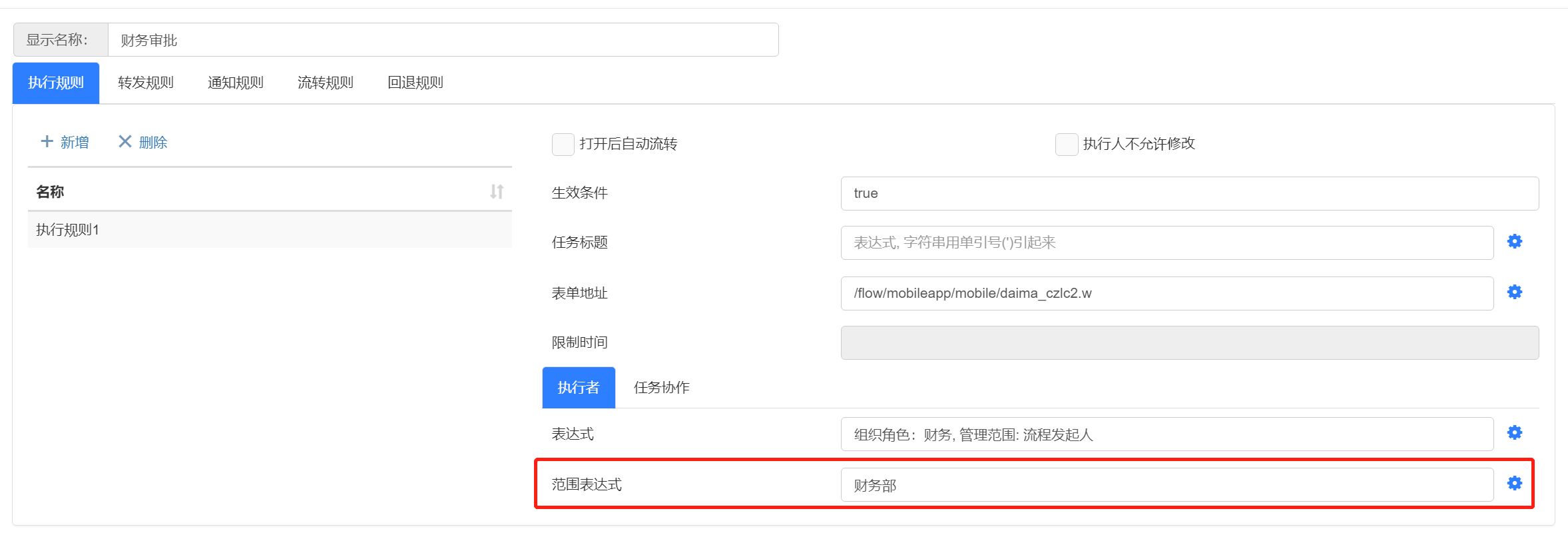
Task: Focus the 生效条件 input containing true
Action: (1188, 193)
